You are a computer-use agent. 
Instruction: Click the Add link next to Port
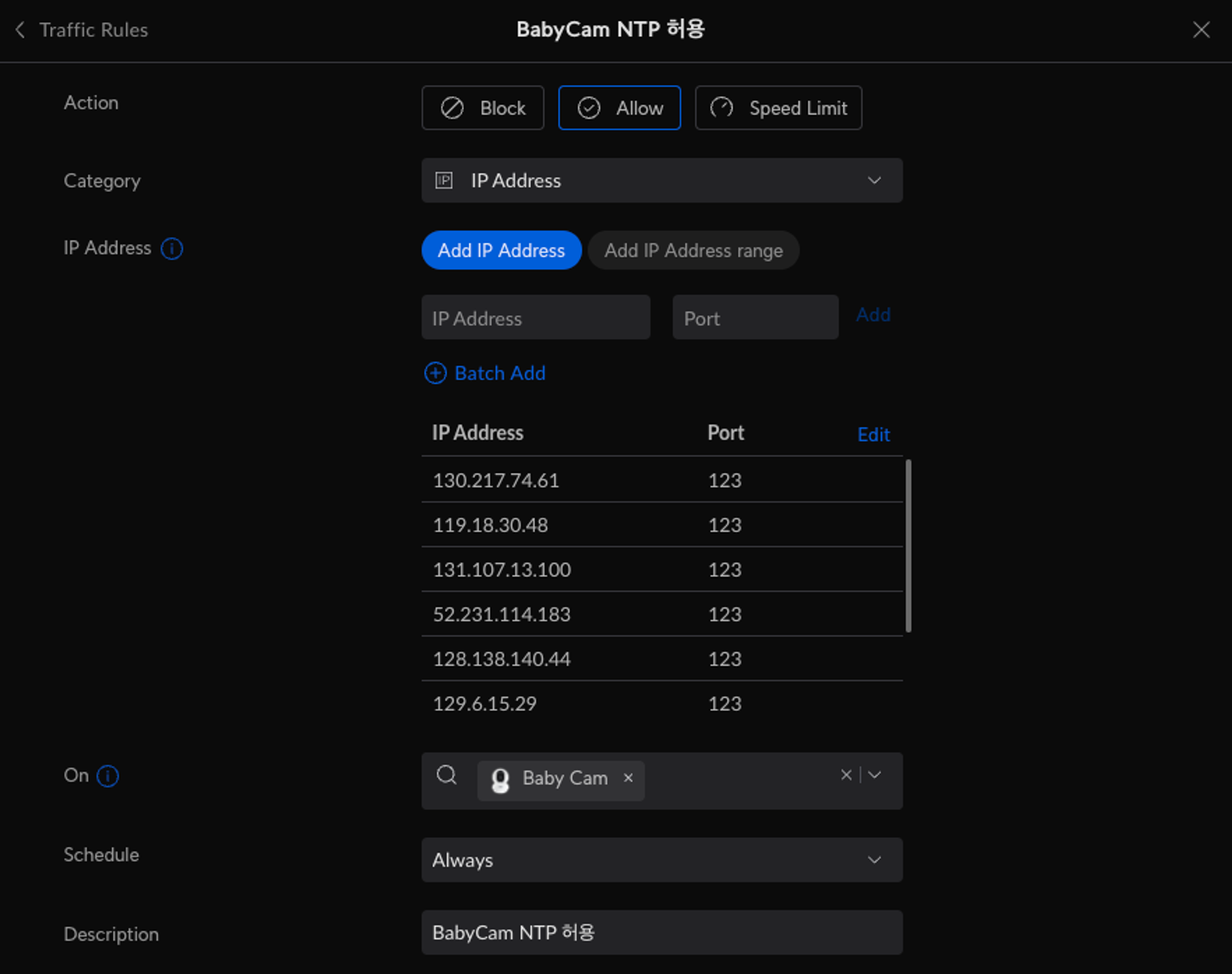(873, 315)
